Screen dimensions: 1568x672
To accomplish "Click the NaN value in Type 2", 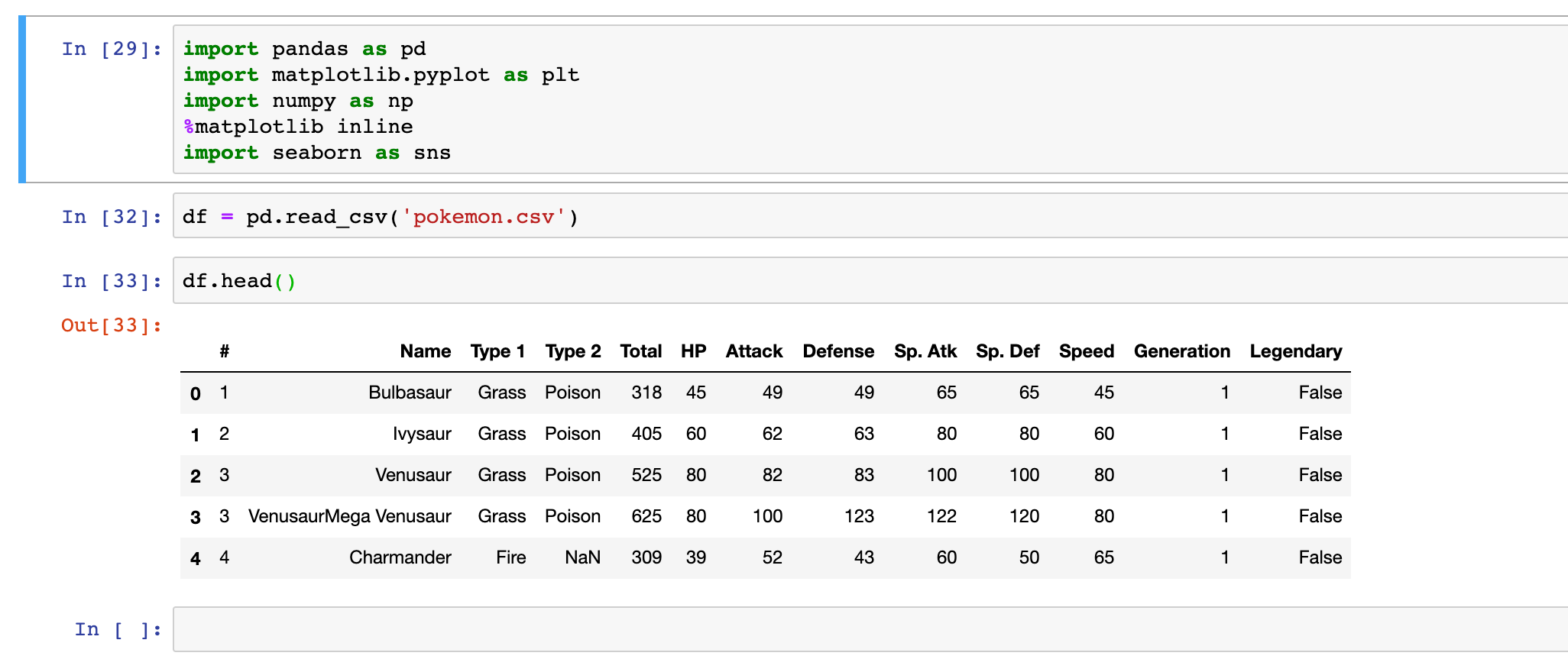I will click(582, 557).
